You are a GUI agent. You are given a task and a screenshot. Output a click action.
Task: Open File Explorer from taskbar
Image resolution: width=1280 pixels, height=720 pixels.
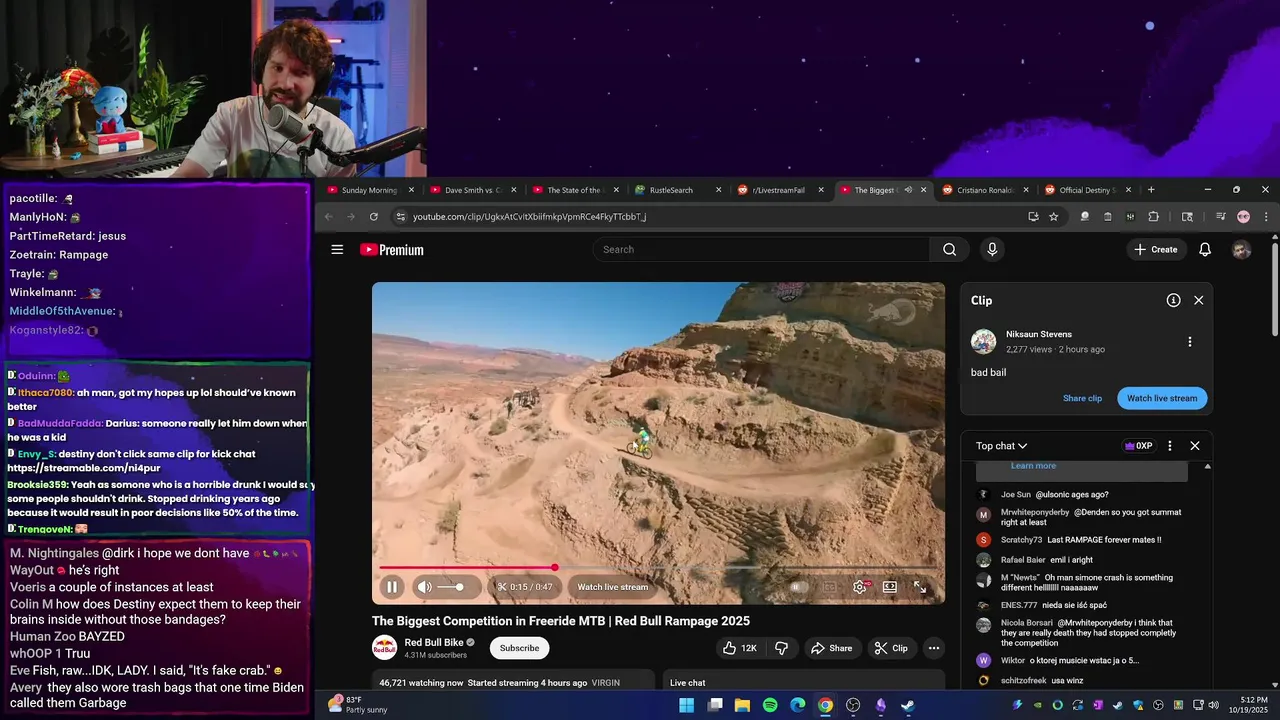tap(742, 705)
